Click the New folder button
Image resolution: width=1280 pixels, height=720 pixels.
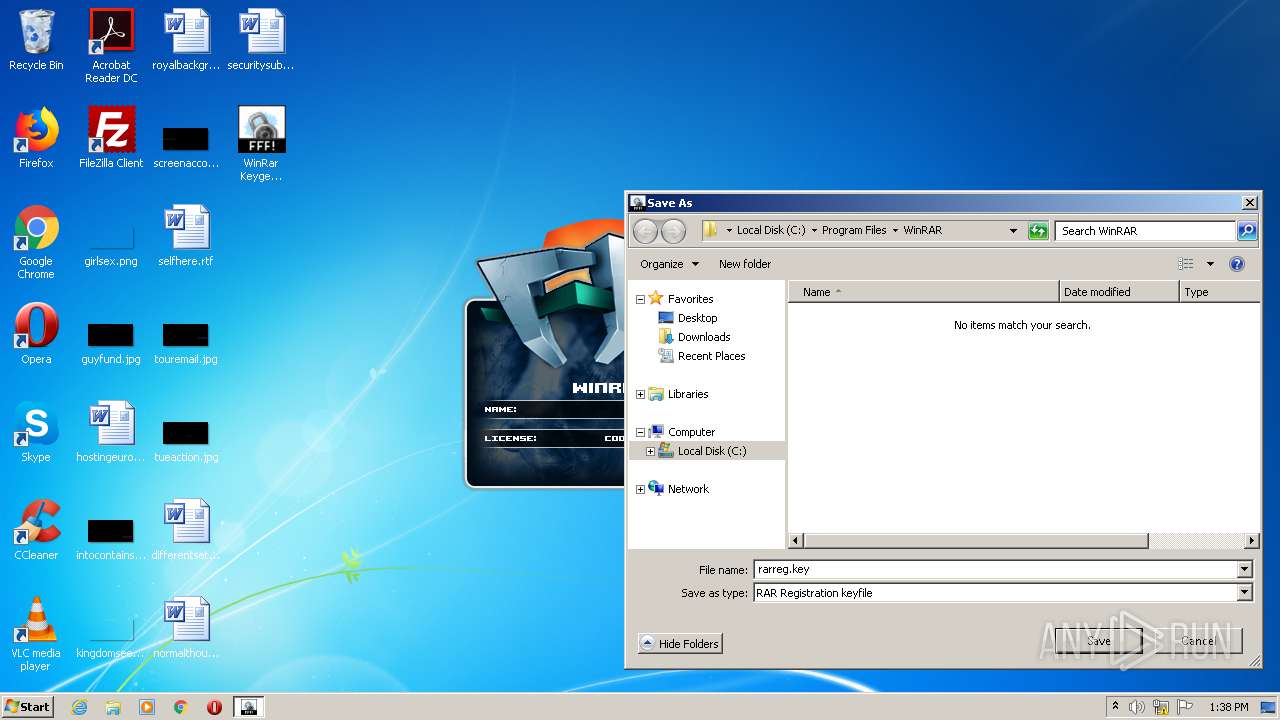(745, 264)
